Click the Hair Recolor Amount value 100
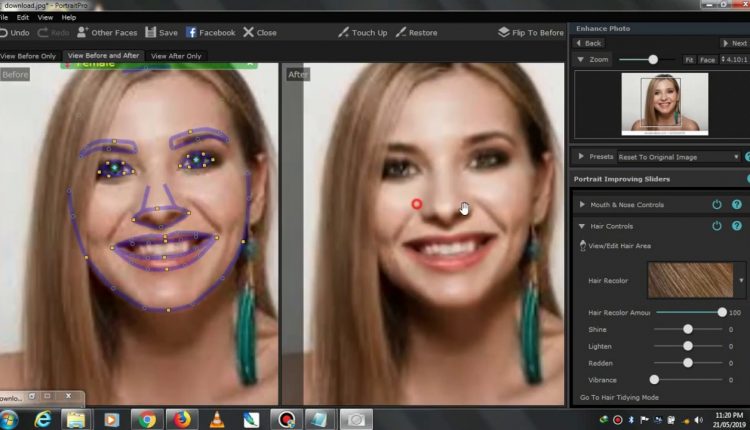This screenshot has height=430, width=750. tap(735, 312)
